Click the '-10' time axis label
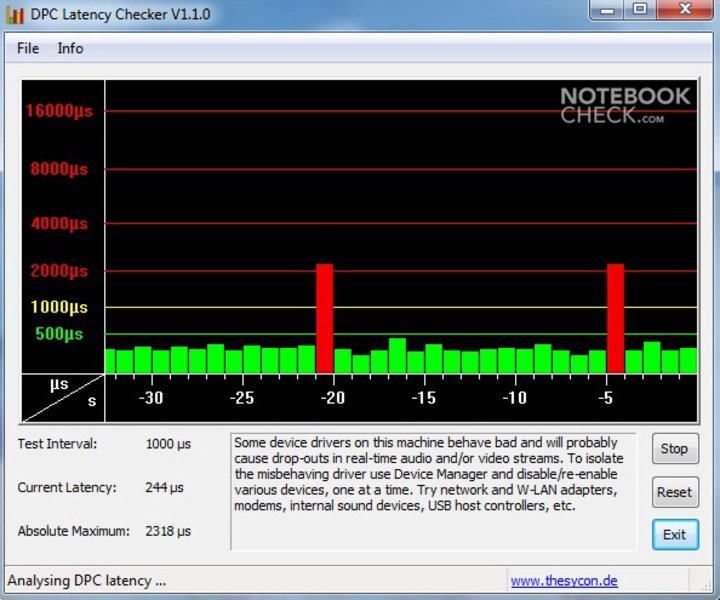Image resolution: width=720 pixels, height=600 pixels. coord(514,398)
